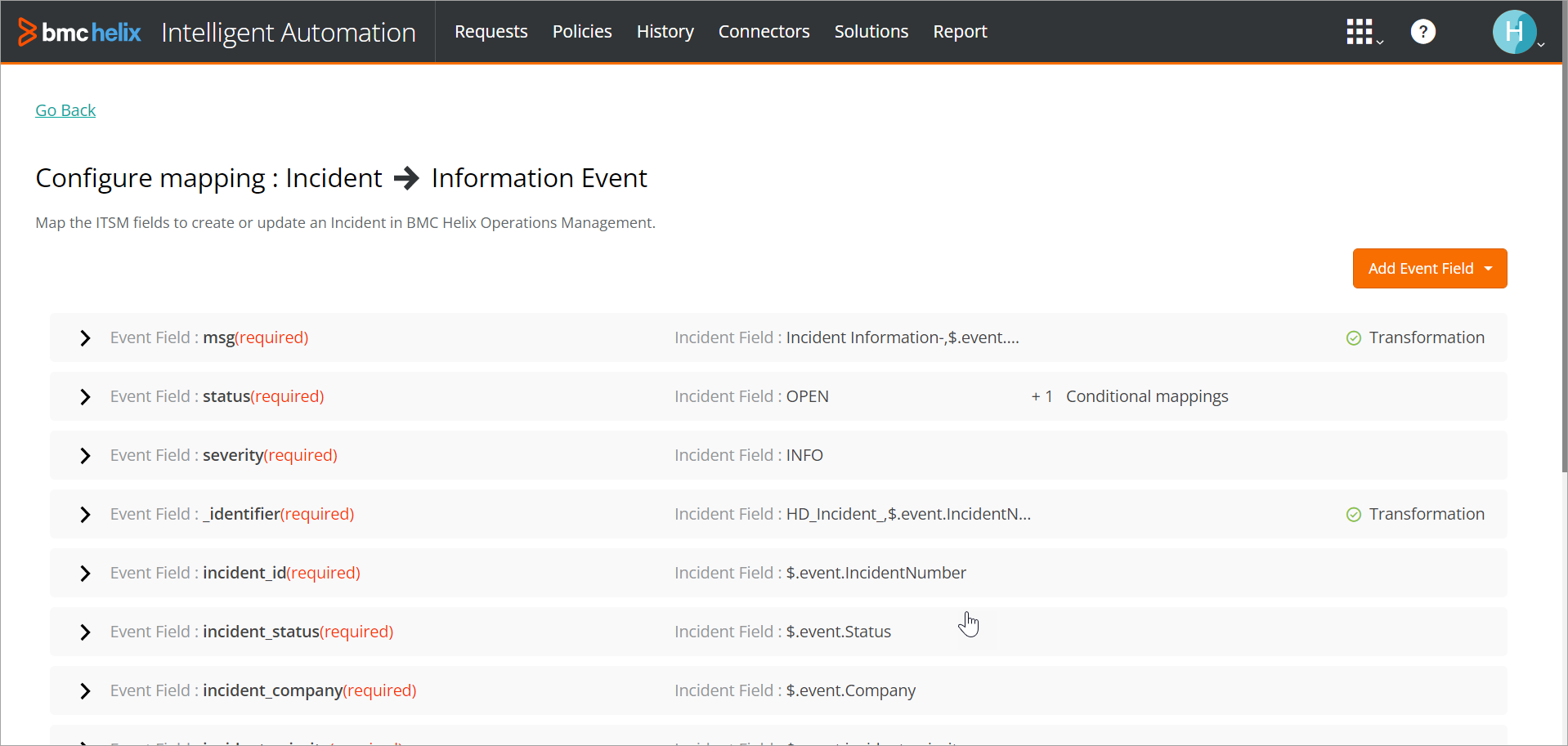Image resolution: width=1568 pixels, height=746 pixels.
Task: Click the BMC Helix logo
Action: [x=79, y=32]
